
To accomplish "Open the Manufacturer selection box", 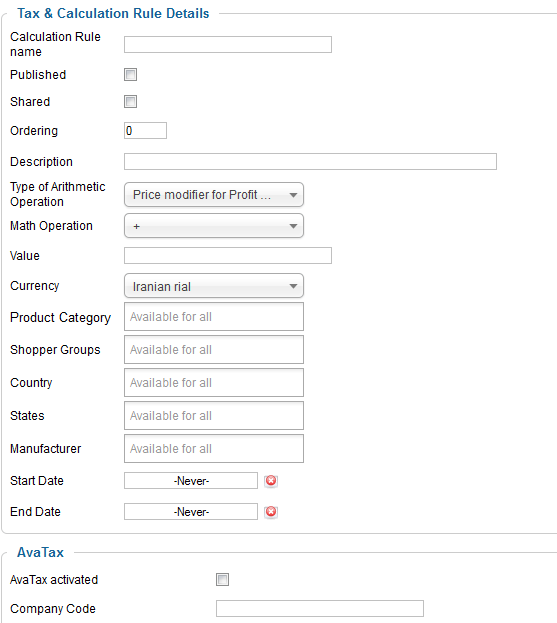I will [214, 449].
